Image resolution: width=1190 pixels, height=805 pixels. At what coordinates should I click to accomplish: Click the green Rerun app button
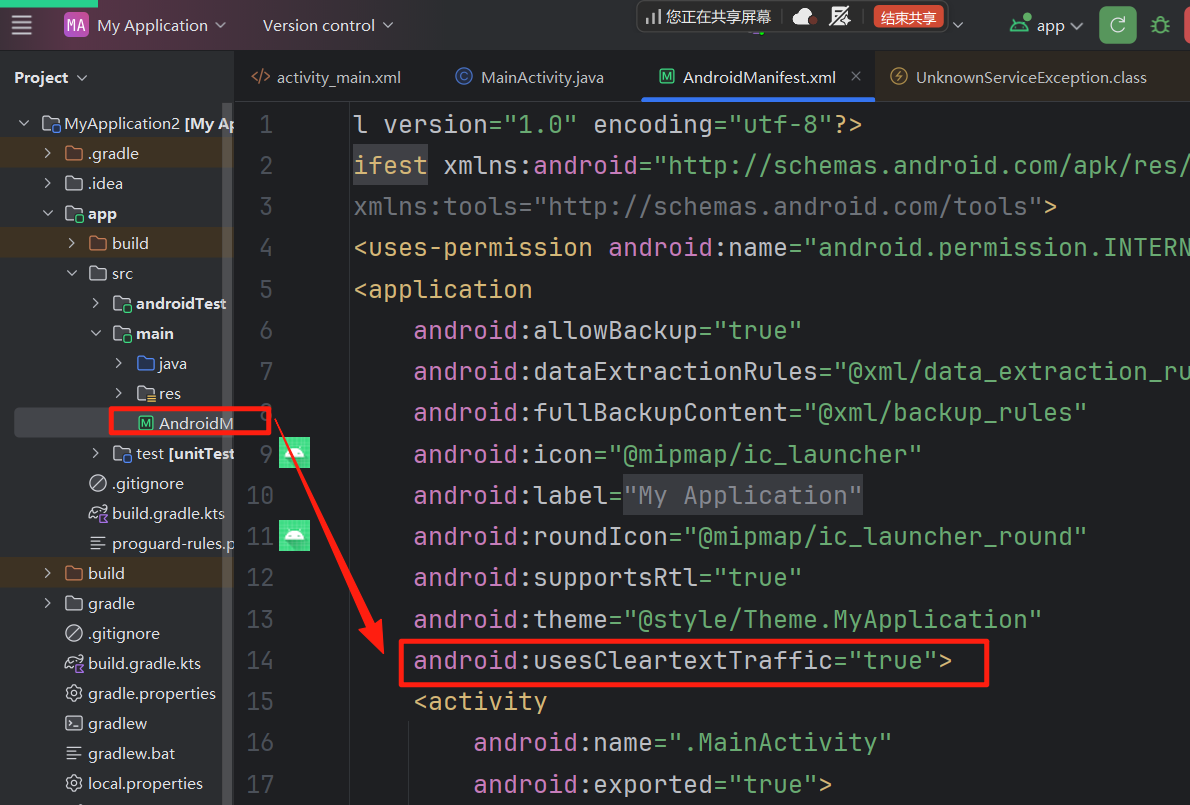coord(1117,25)
